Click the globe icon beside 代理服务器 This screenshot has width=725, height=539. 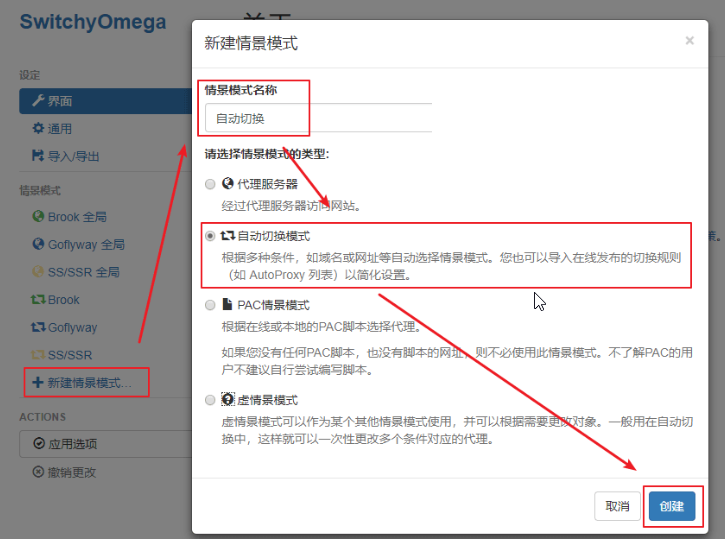(x=227, y=184)
